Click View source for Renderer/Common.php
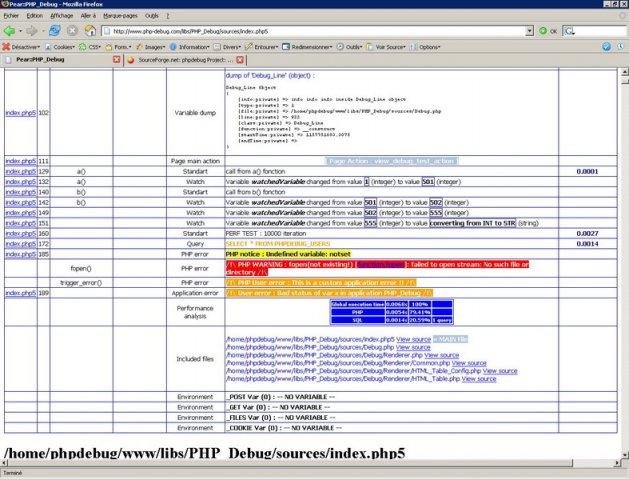The image size is (629, 480). [469, 363]
